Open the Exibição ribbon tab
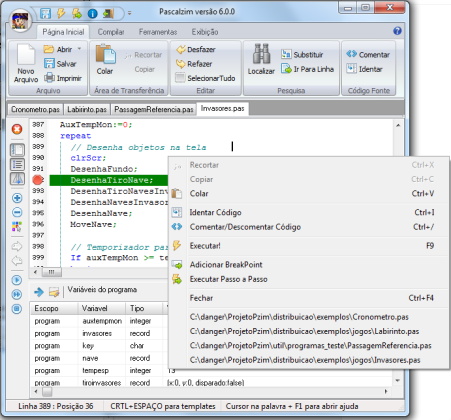Image resolution: width=451 pixels, height=420 pixels. coord(205,32)
